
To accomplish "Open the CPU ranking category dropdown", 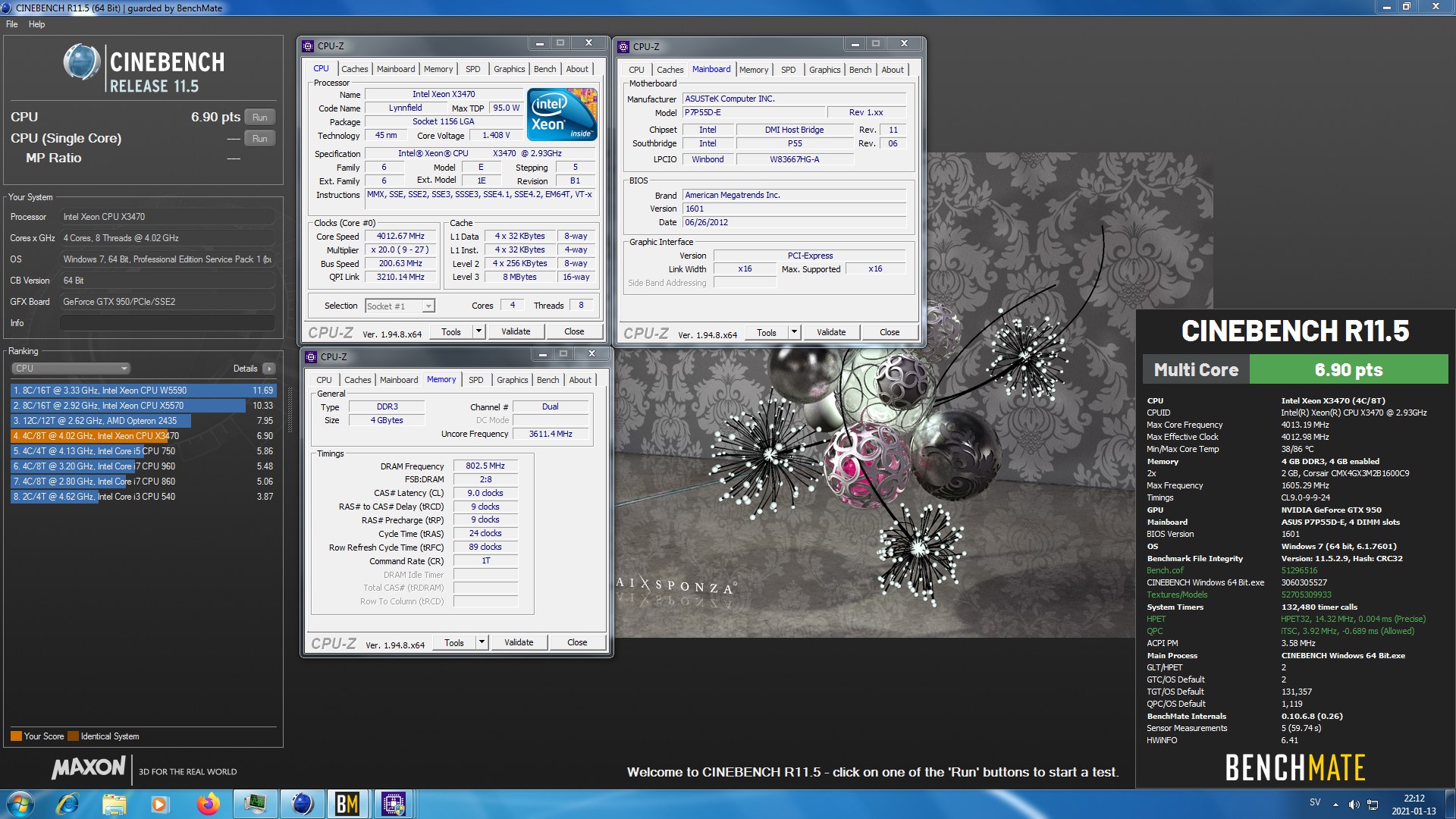I will coord(71,369).
